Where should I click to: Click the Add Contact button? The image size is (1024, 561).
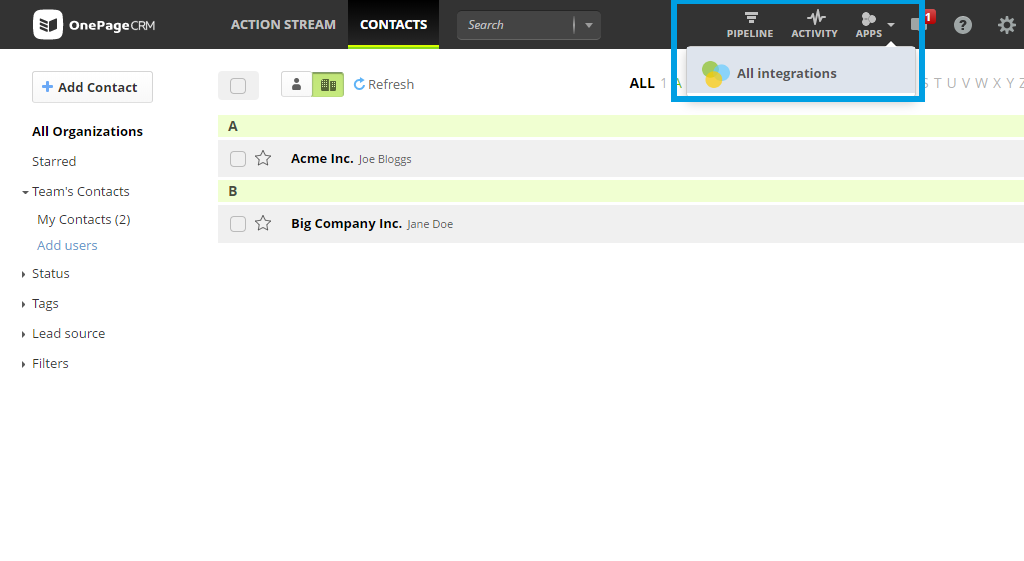(x=92, y=87)
